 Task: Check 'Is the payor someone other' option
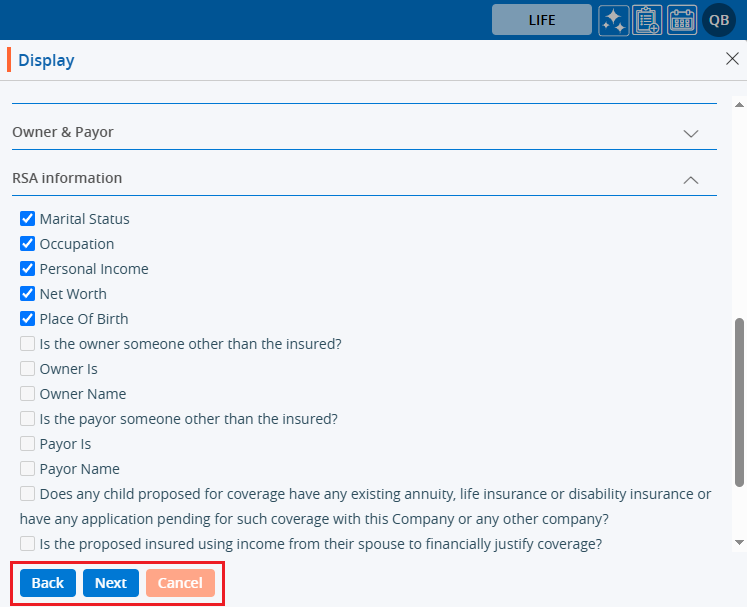(x=28, y=419)
